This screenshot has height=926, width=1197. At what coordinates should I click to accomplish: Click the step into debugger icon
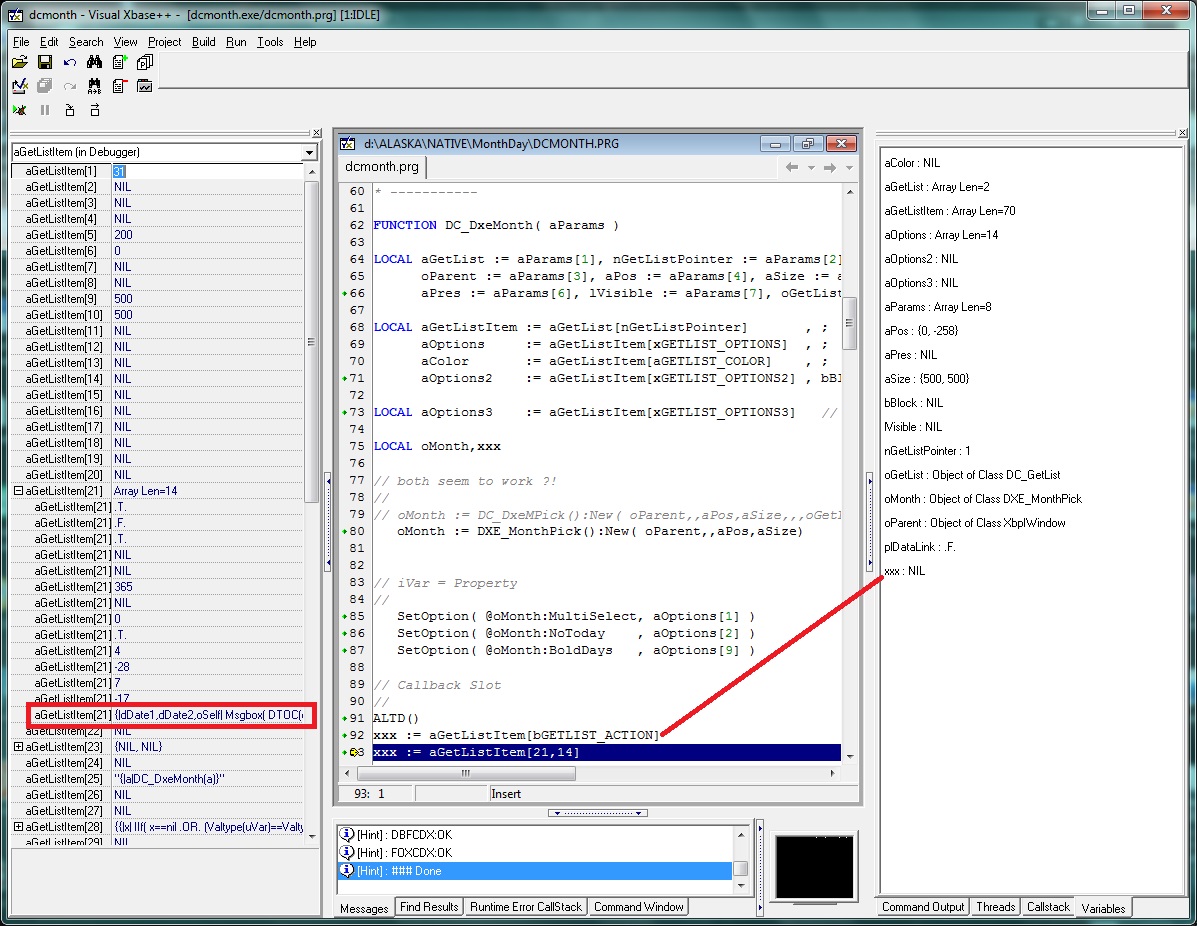point(69,110)
